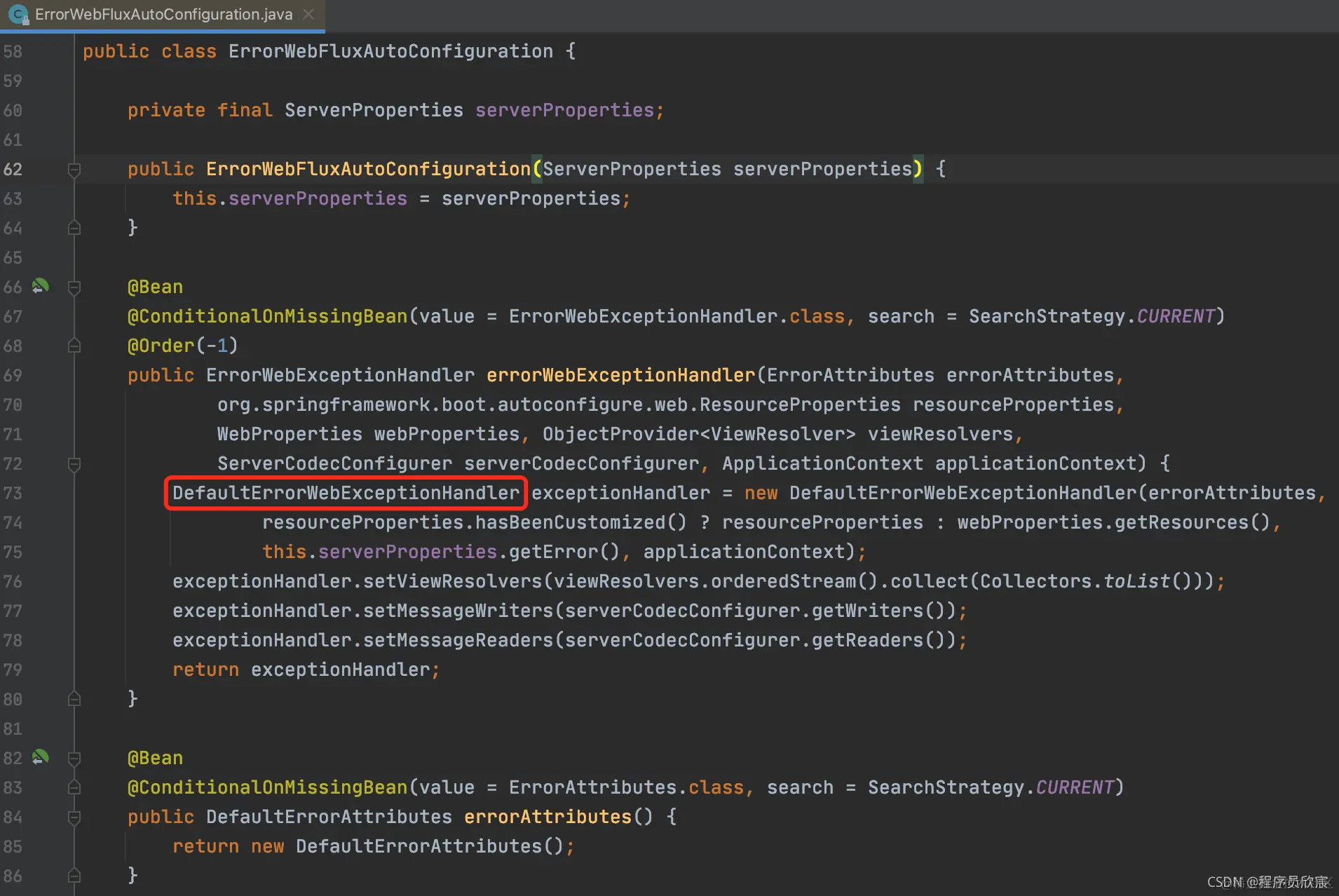Image resolution: width=1339 pixels, height=896 pixels.
Task: Click ObjectProvider<ViewResolver> on line 71
Action: [699, 434]
